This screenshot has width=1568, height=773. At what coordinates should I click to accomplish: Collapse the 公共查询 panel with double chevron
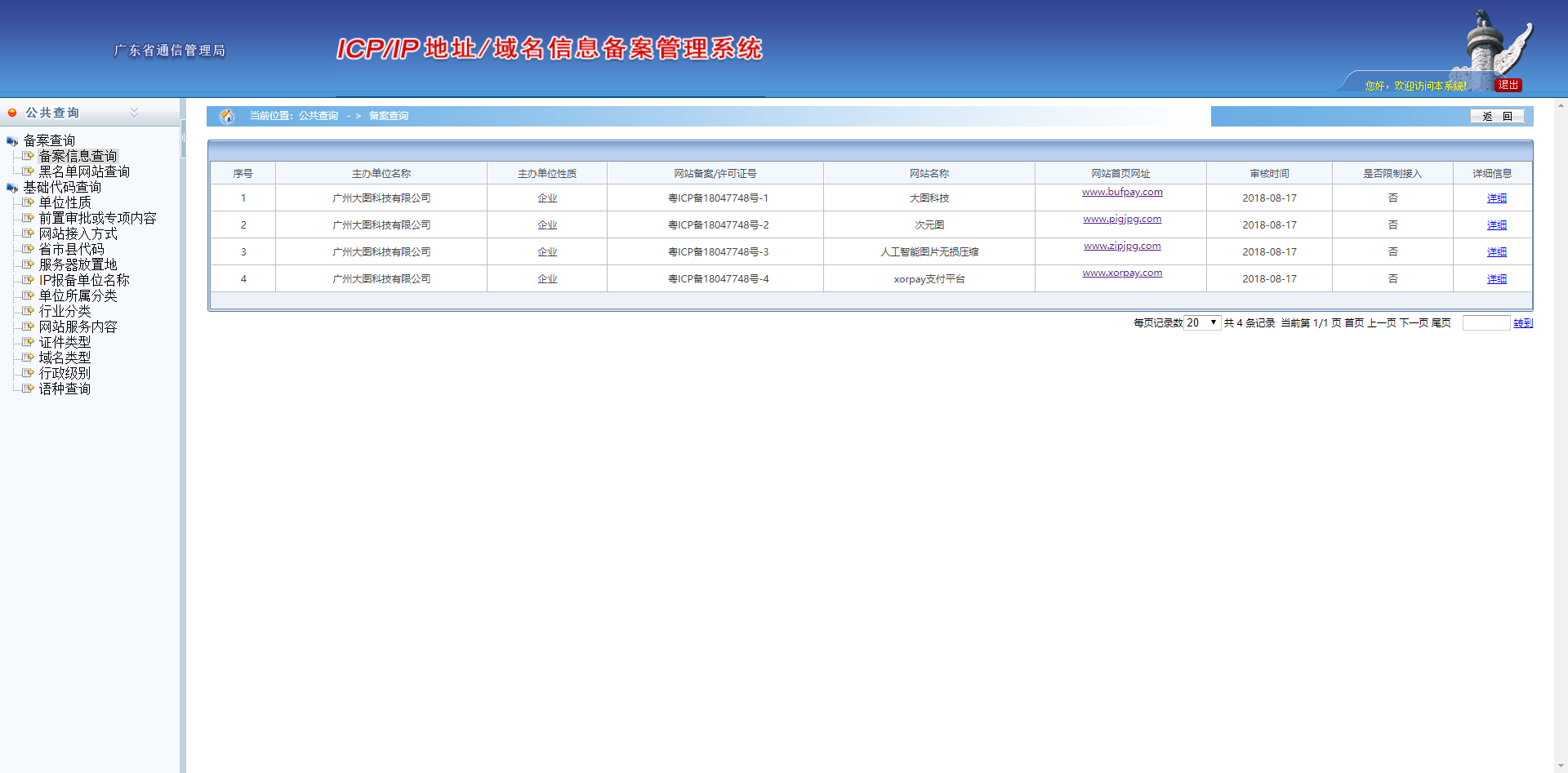tap(135, 113)
